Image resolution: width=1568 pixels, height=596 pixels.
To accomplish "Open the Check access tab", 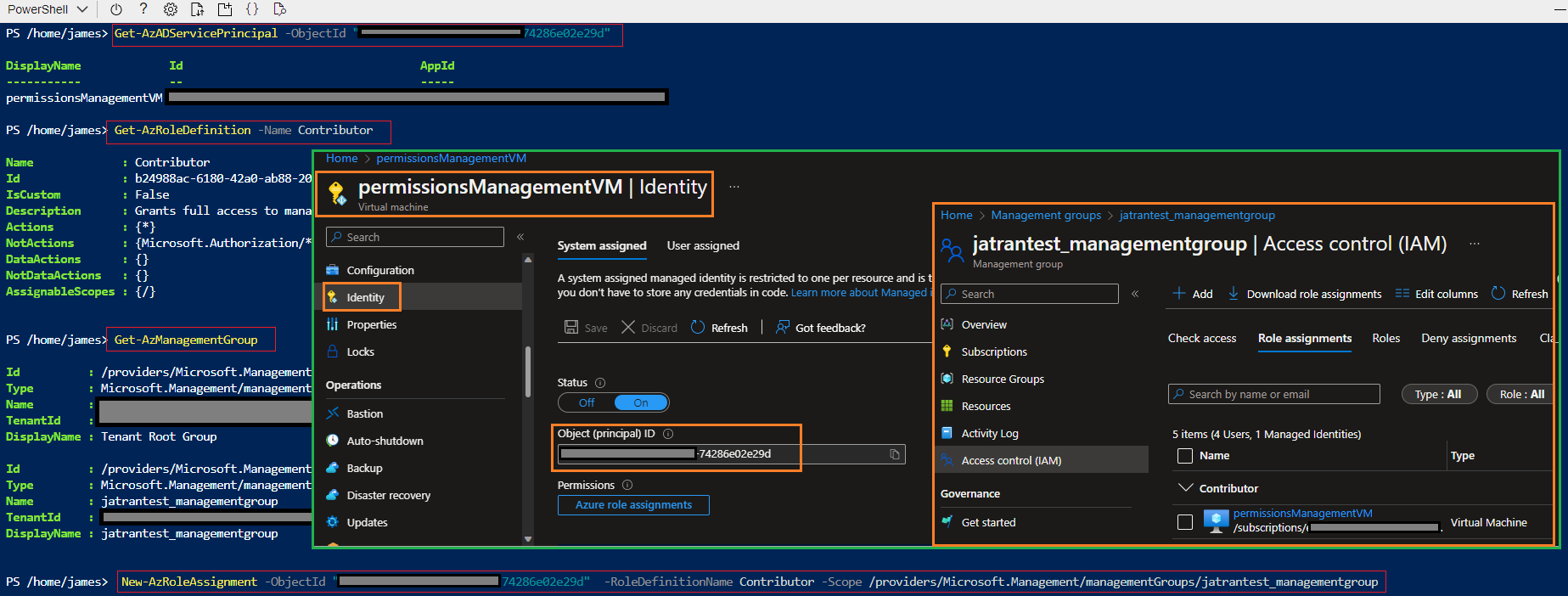I will pyautogui.click(x=1202, y=338).
